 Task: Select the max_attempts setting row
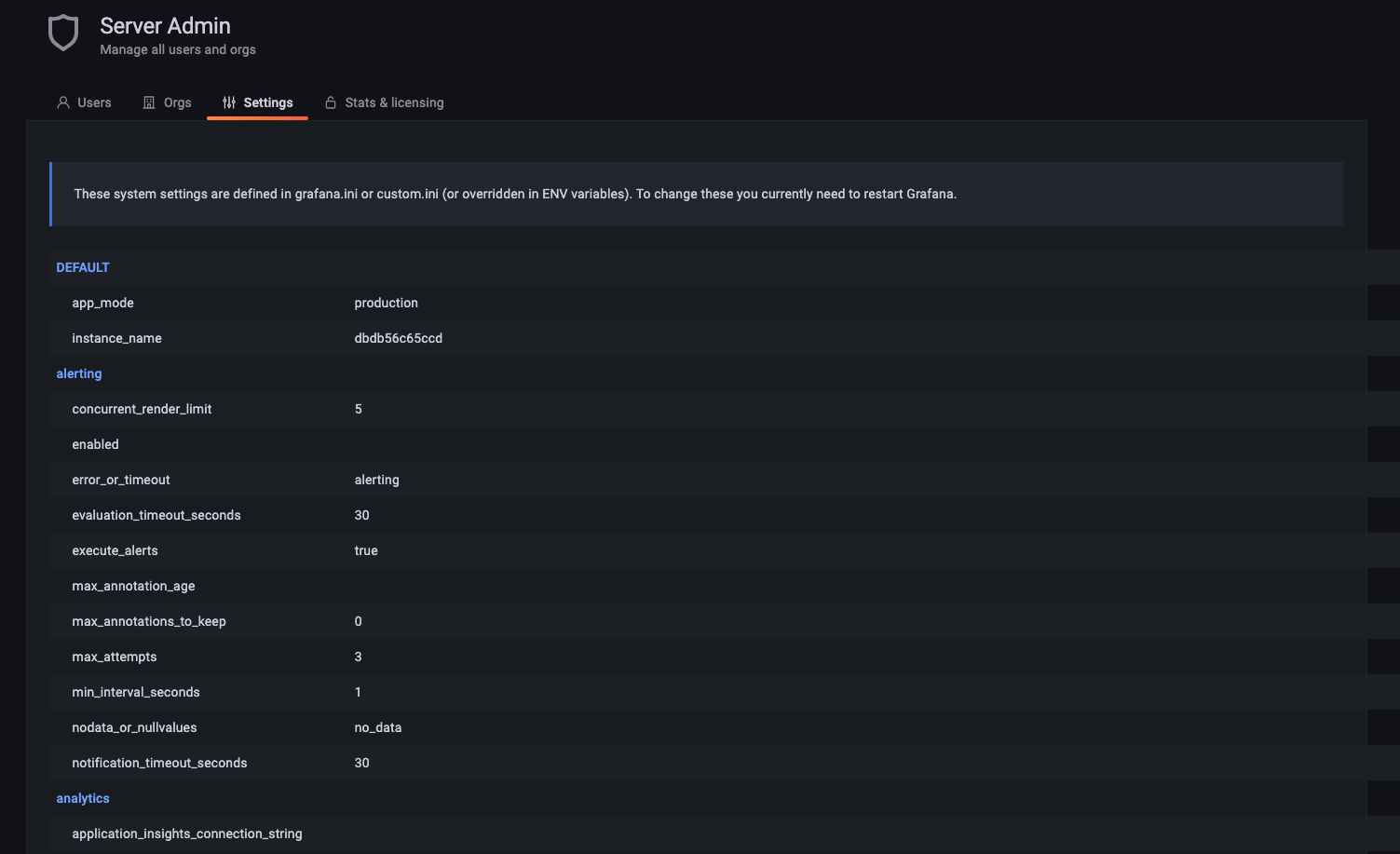(x=115, y=657)
